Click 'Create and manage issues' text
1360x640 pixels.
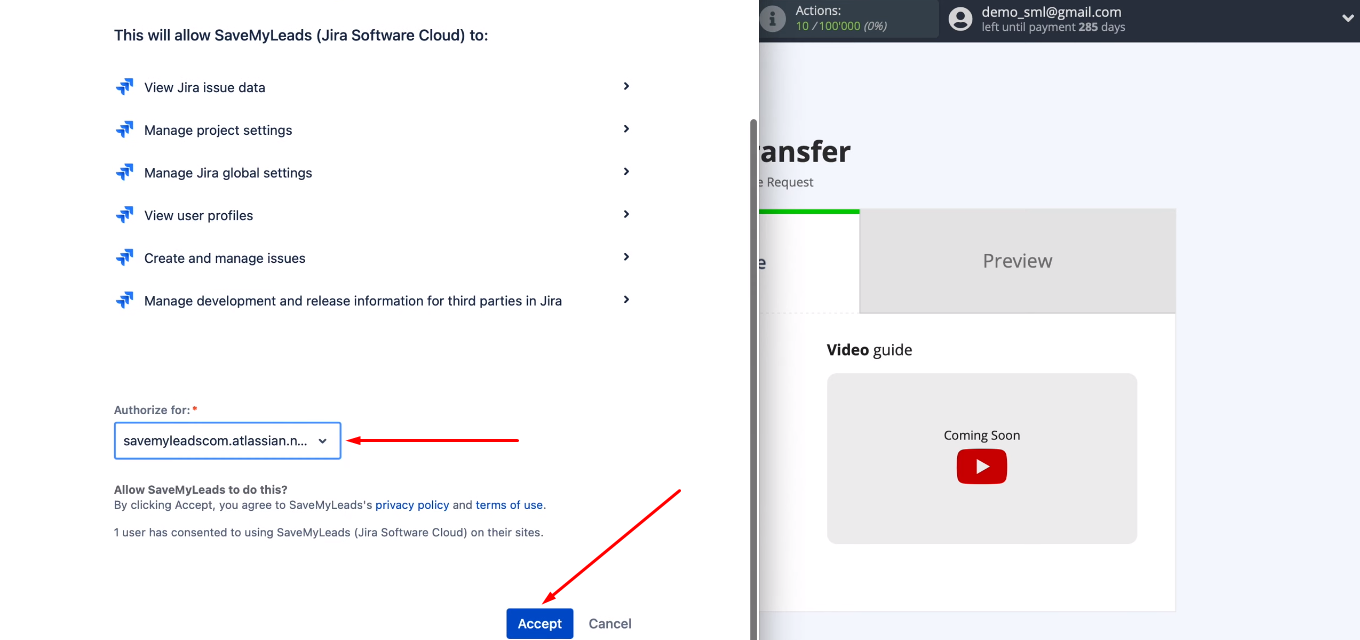point(225,258)
